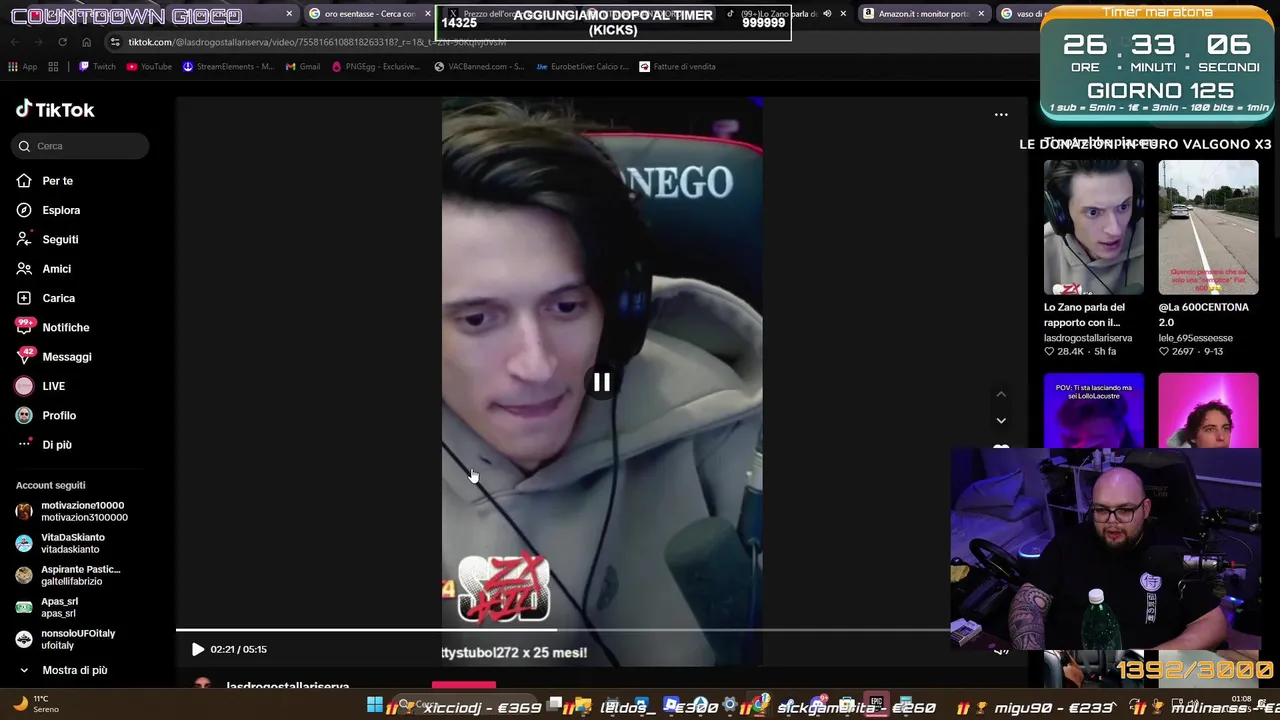The width and height of the screenshot is (1280, 720).
Task: Open the Eurobet.live bookmark
Action: coord(583,67)
